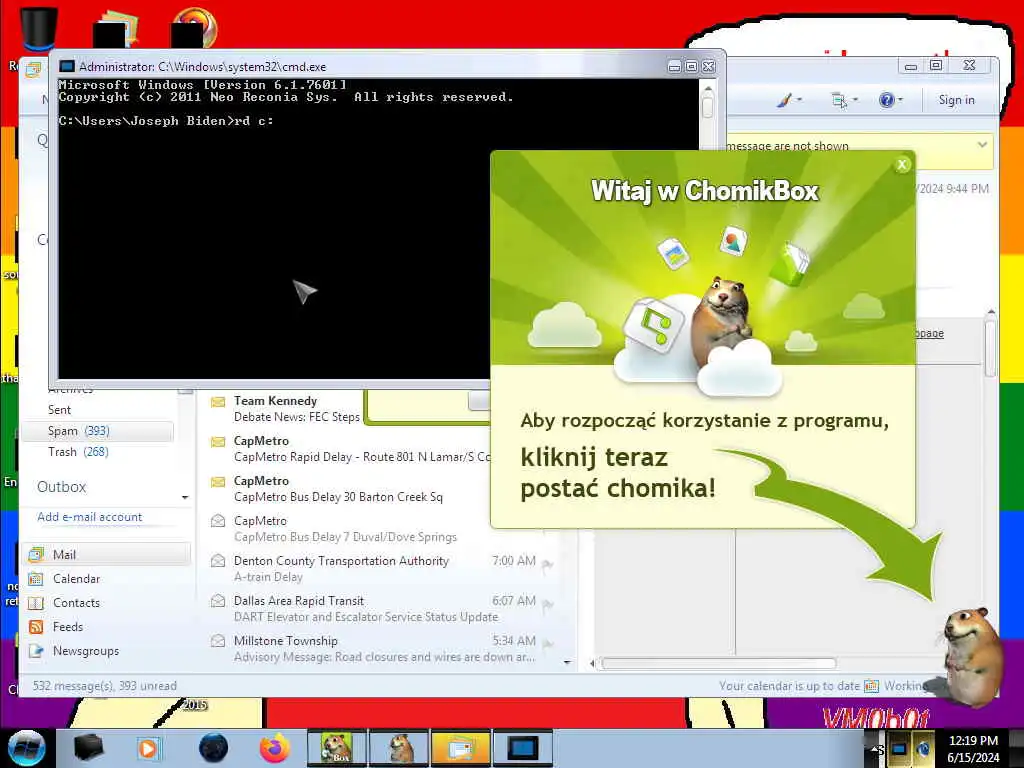Close the ChomikBox welcome popup
The width and height of the screenshot is (1024, 768).
pyautogui.click(x=902, y=165)
